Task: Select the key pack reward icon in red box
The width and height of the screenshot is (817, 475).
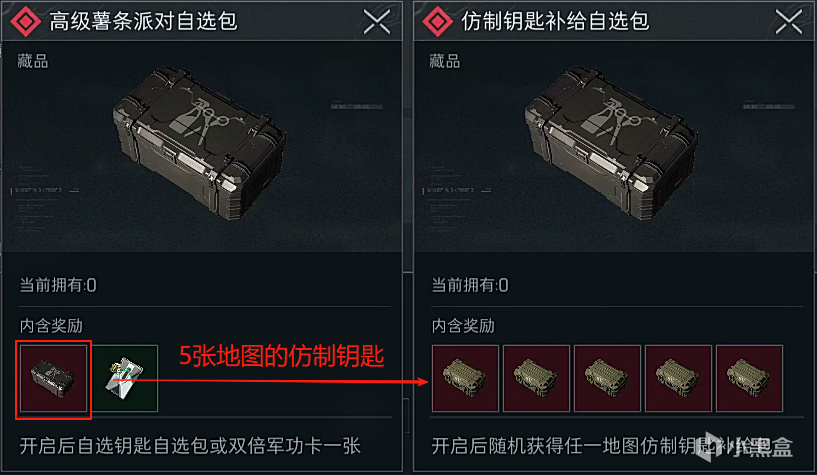Action: [x=54, y=379]
